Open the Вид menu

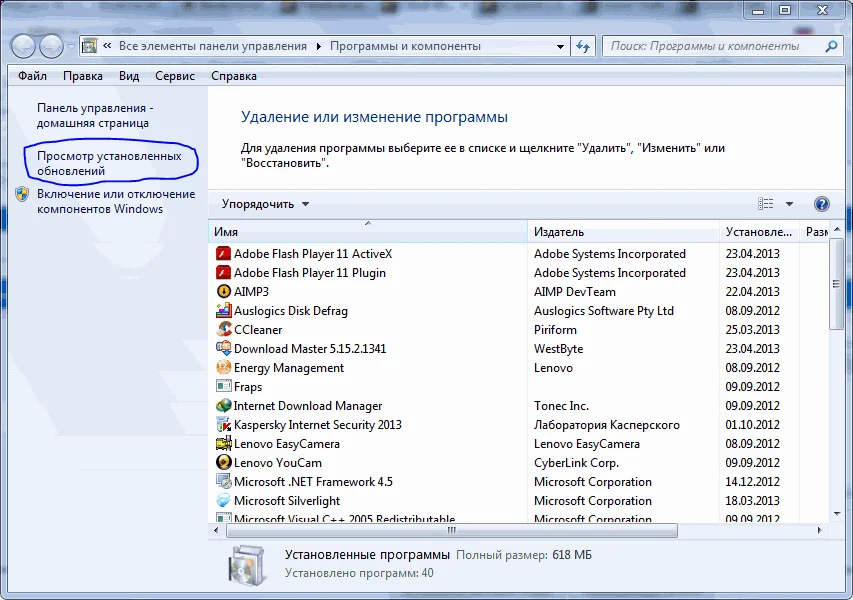[129, 76]
